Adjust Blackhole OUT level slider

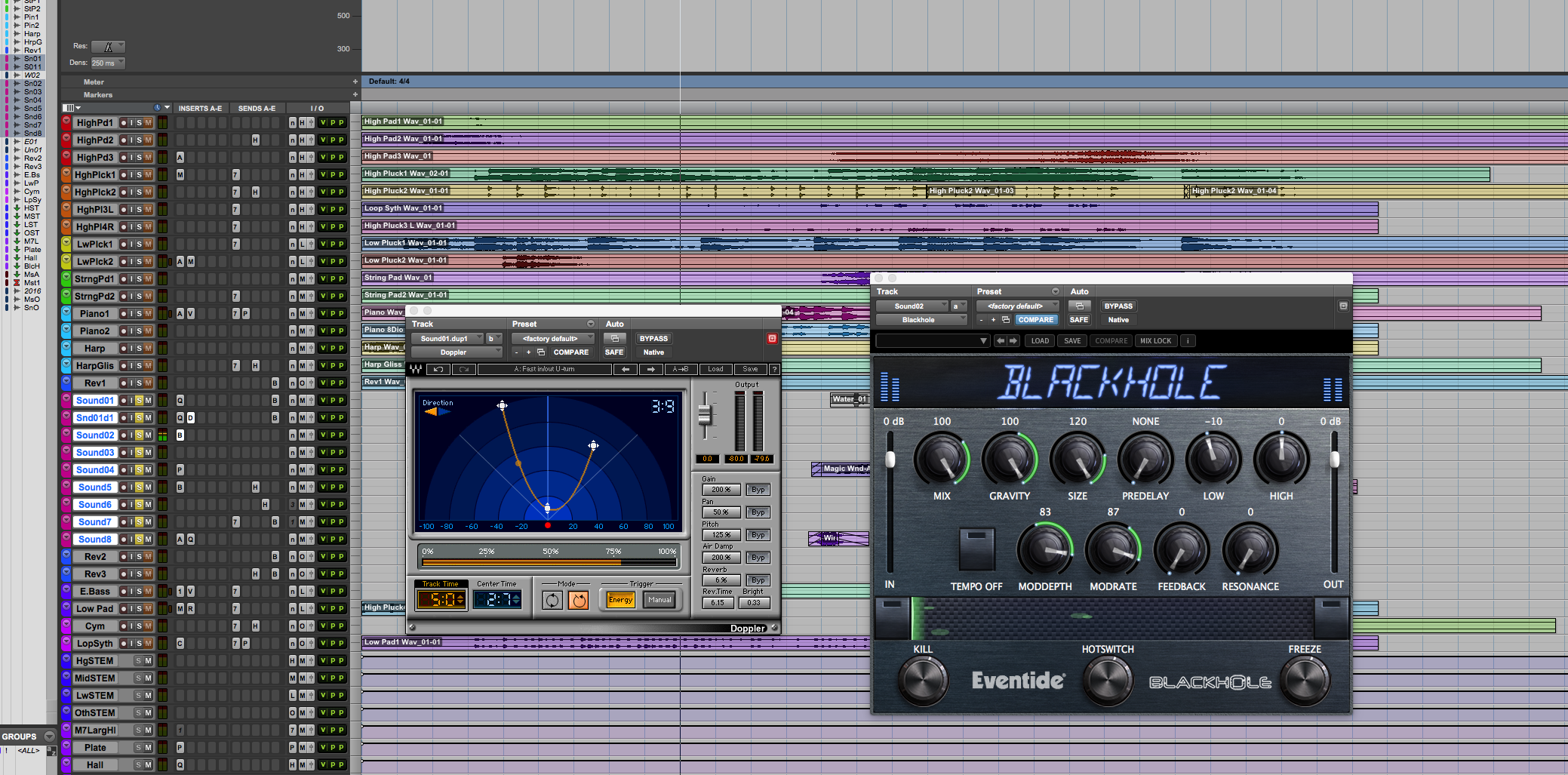click(1334, 459)
